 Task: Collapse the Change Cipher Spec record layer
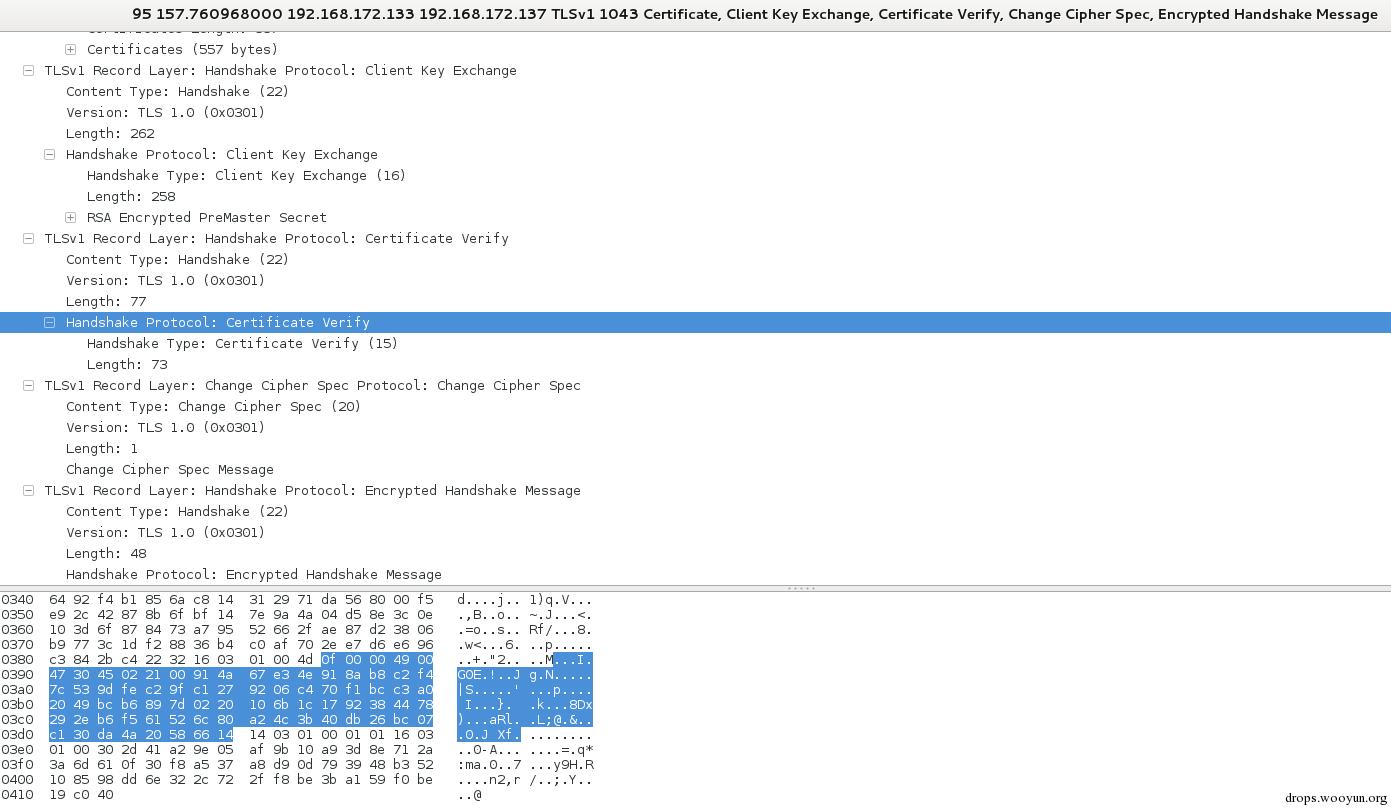28,385
